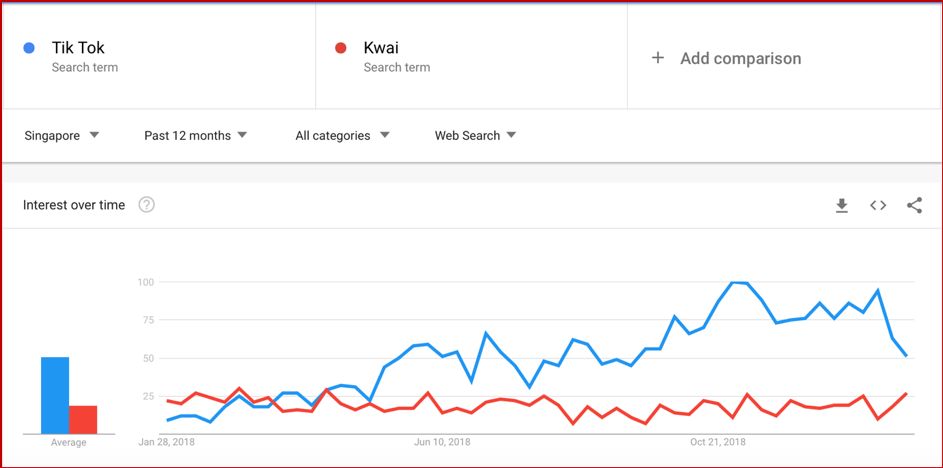Open the Singapore region dropdown

(61, 135)
